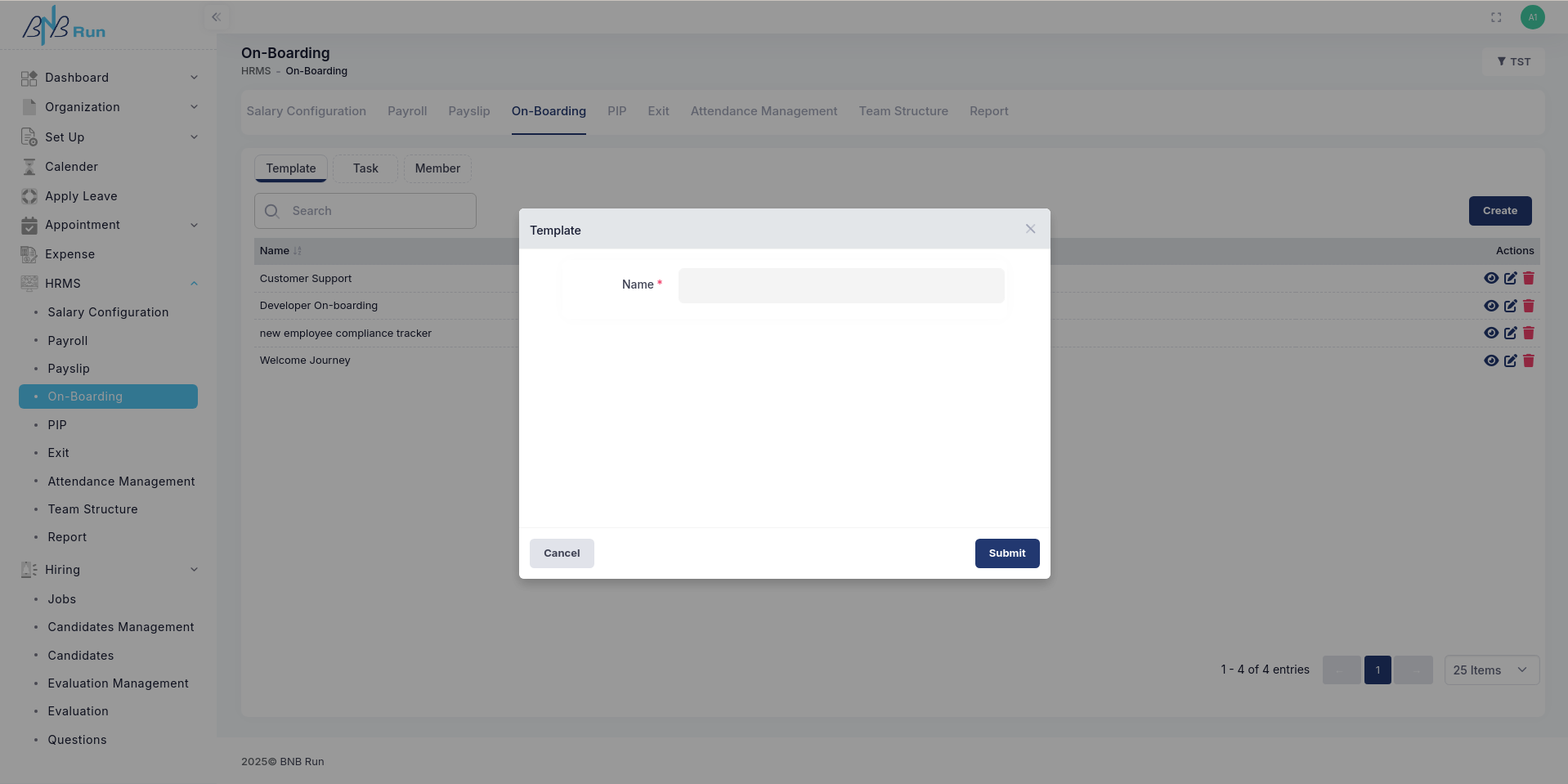Cancel the Template dialog

click(562, 553)
